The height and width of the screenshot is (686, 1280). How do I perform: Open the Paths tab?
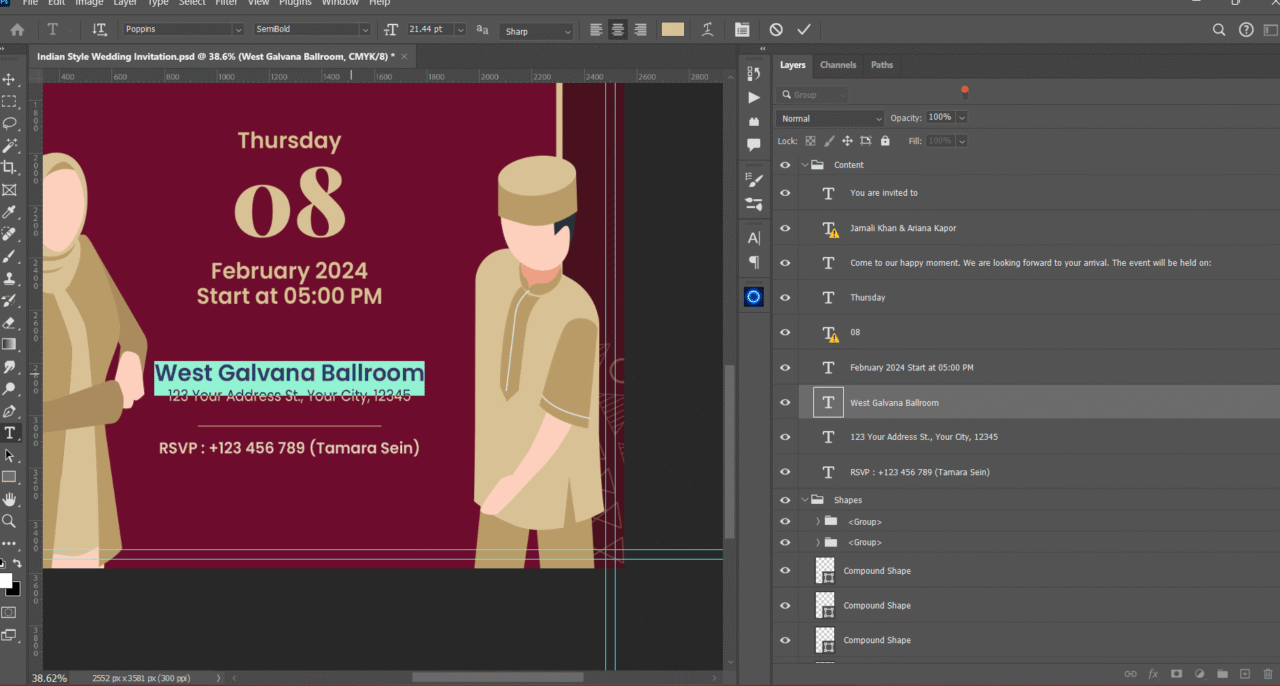tap(881, 65)
